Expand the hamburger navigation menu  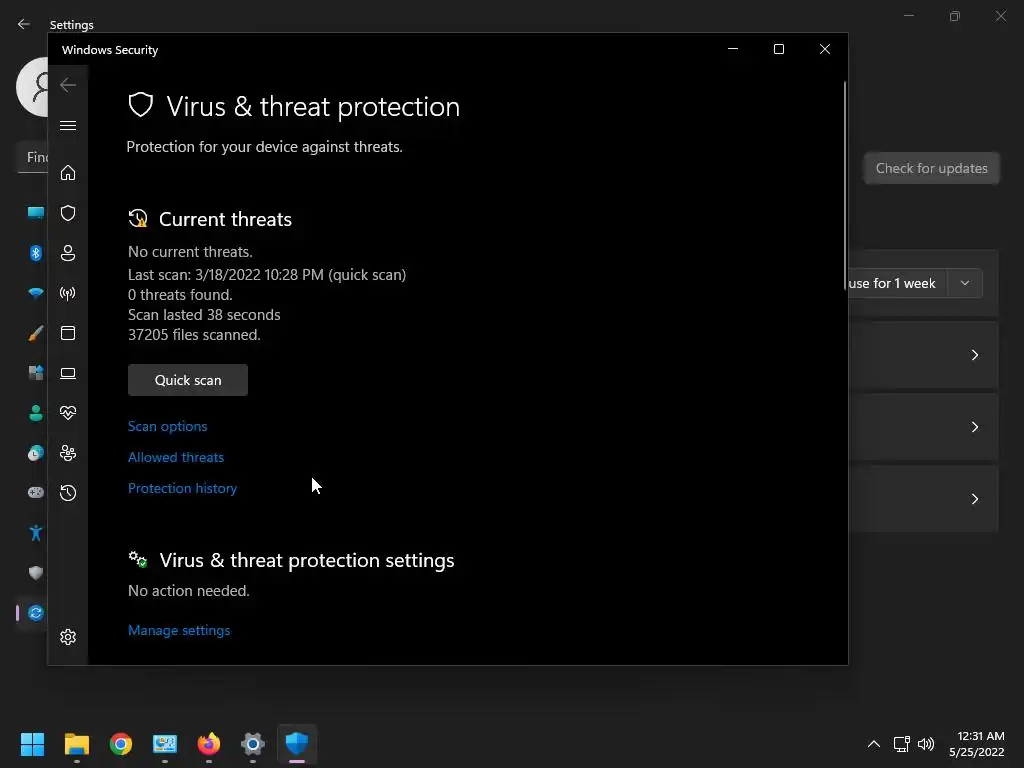68,125
